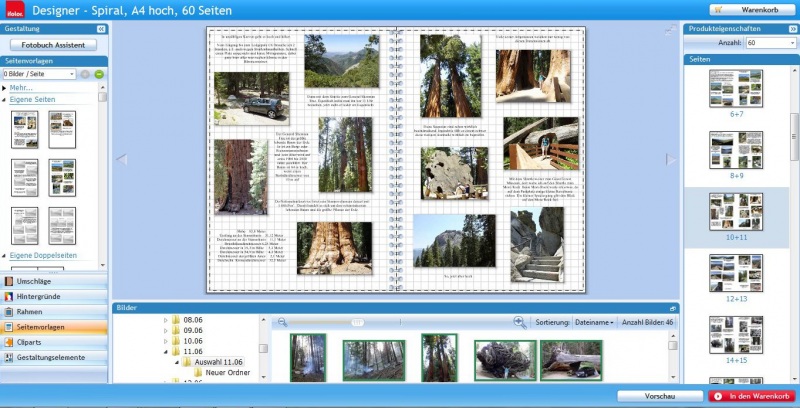Open the Gestaltungselemente tab
The image size is (800, 408).
tap(54, 358)
